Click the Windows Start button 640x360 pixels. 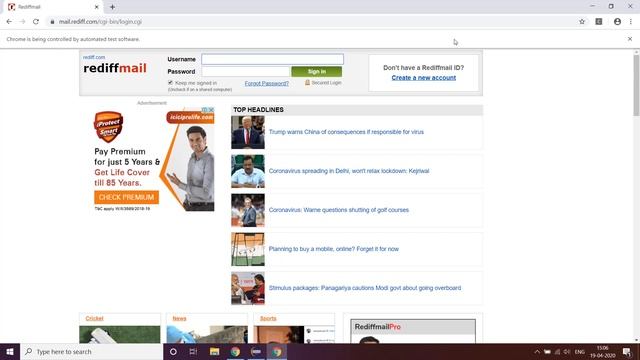point(10,351)
